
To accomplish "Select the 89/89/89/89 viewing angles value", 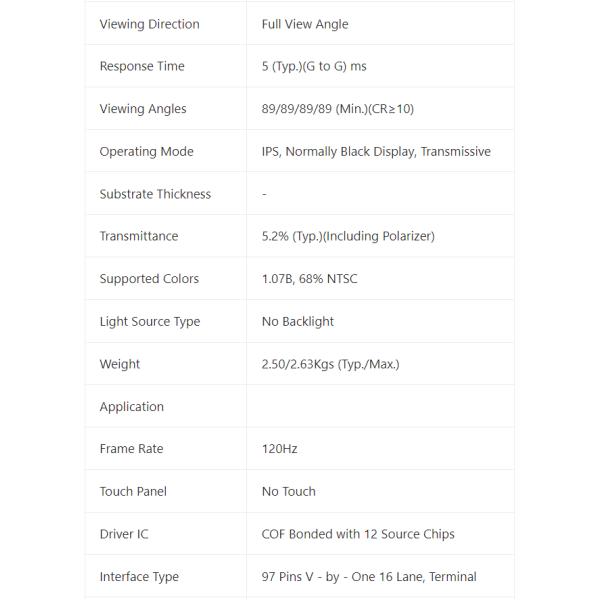I will (337, 109).
